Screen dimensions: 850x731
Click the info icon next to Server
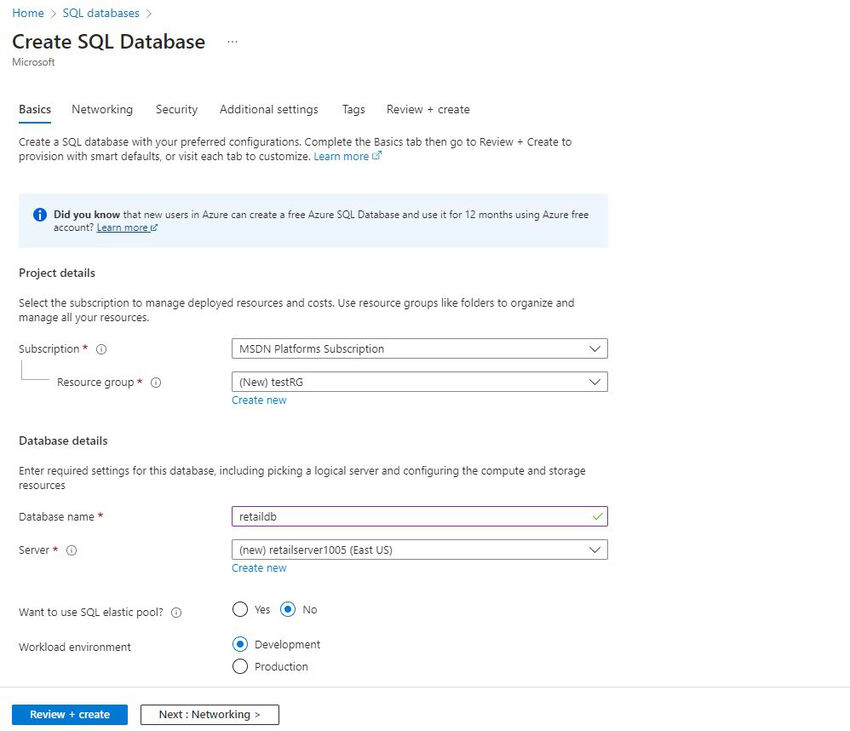[x=72, y=550]
